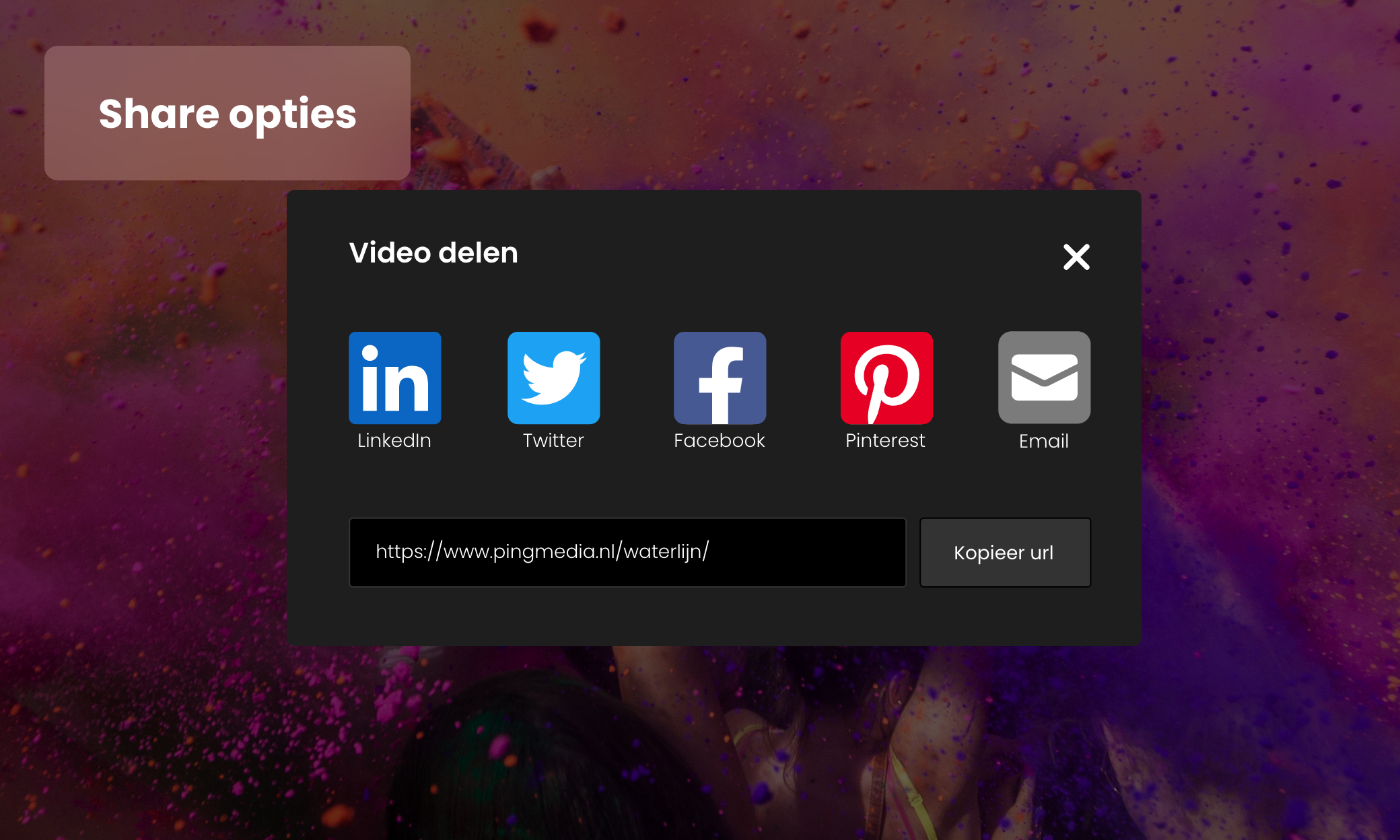Share the video via the Pinterest icon
1400x840 pixels.
[x=887, y=378]
